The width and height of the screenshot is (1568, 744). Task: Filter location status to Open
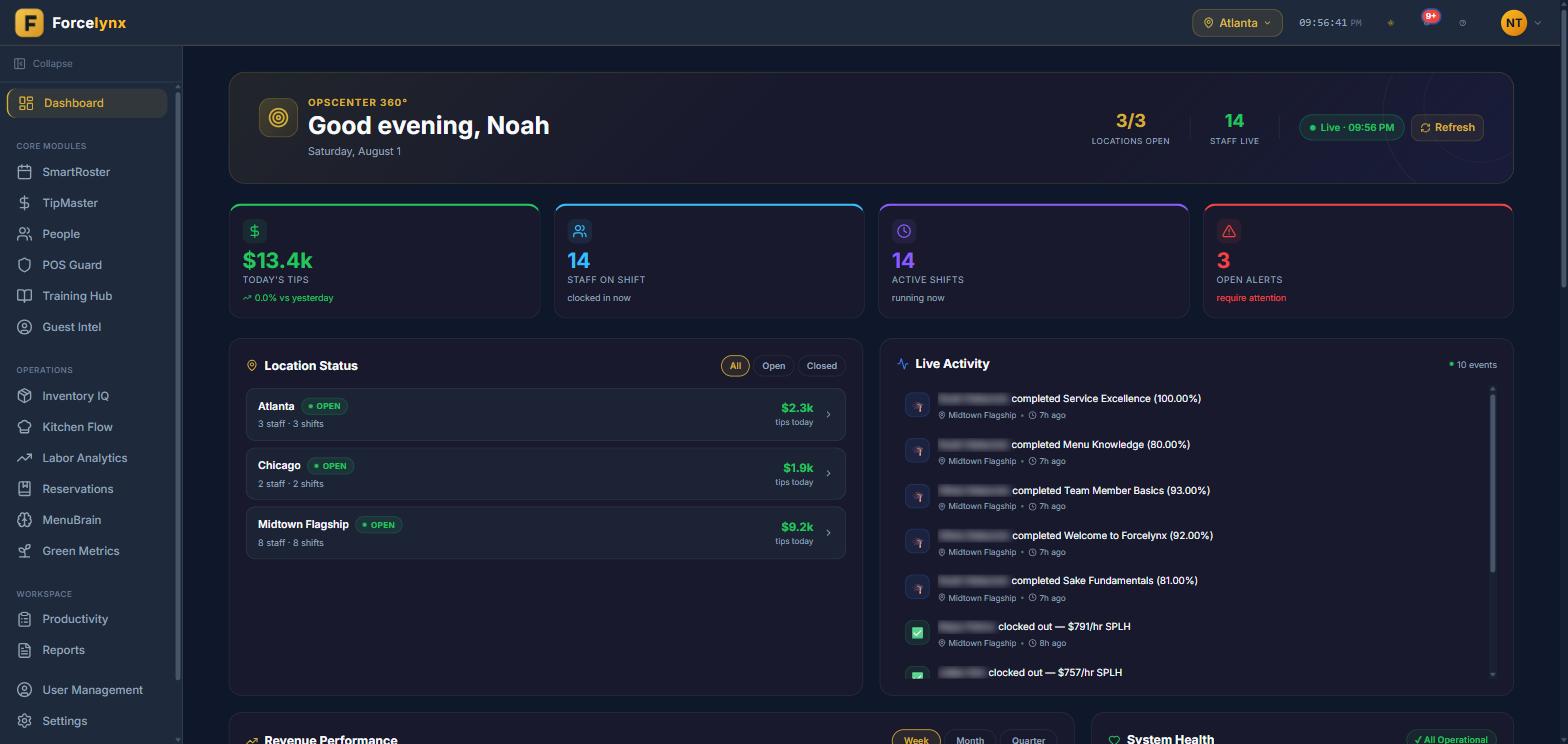[x=773, y=366]
